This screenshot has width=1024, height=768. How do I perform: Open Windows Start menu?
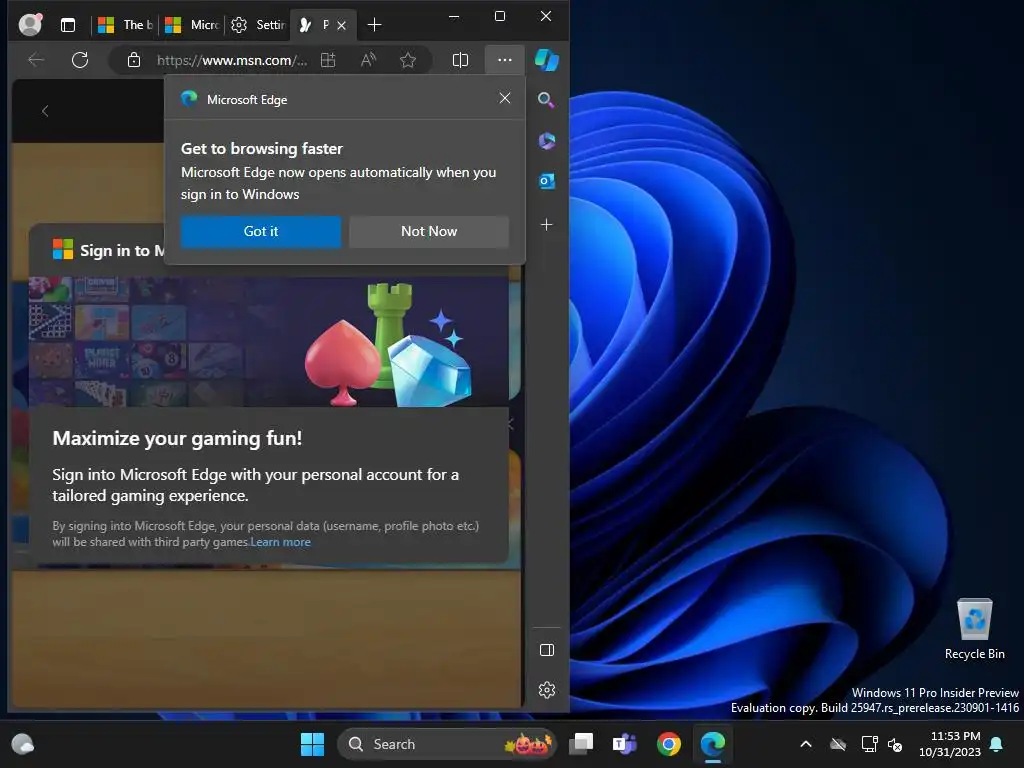(312, 744)
